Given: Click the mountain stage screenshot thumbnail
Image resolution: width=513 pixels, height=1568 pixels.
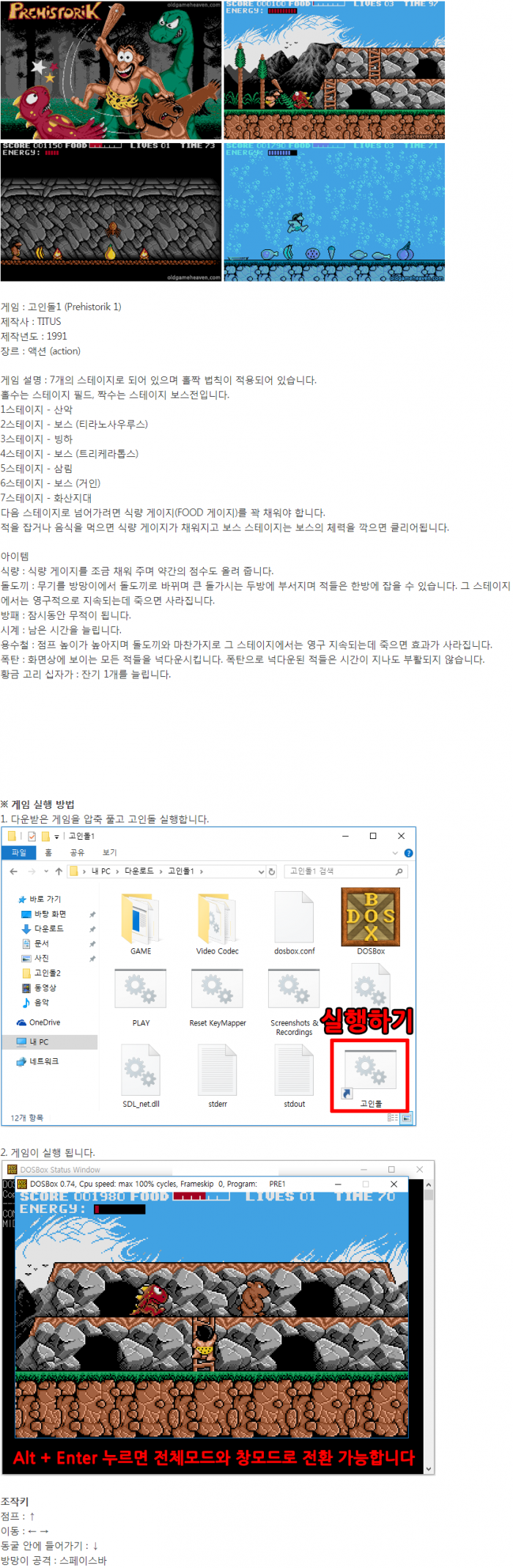Looking at the screenshot, I should [334, 70].
